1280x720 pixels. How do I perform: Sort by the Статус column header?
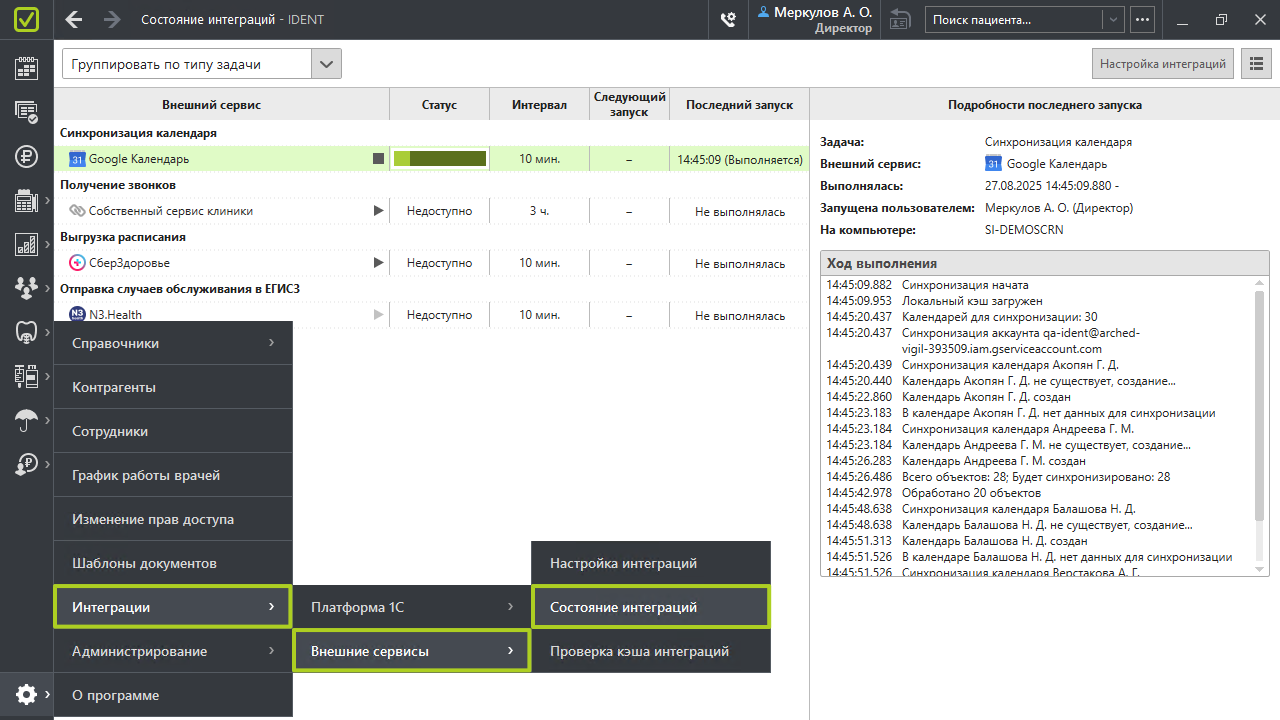[x=439, y=105]
